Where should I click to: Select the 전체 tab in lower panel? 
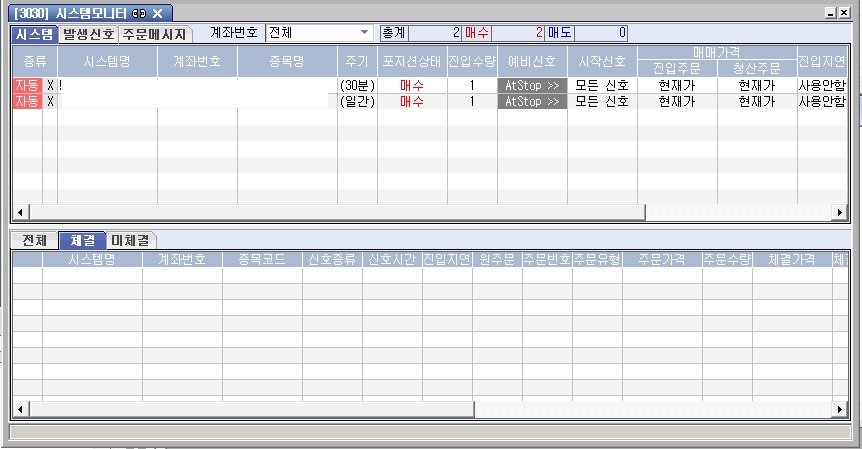[34, 240]
